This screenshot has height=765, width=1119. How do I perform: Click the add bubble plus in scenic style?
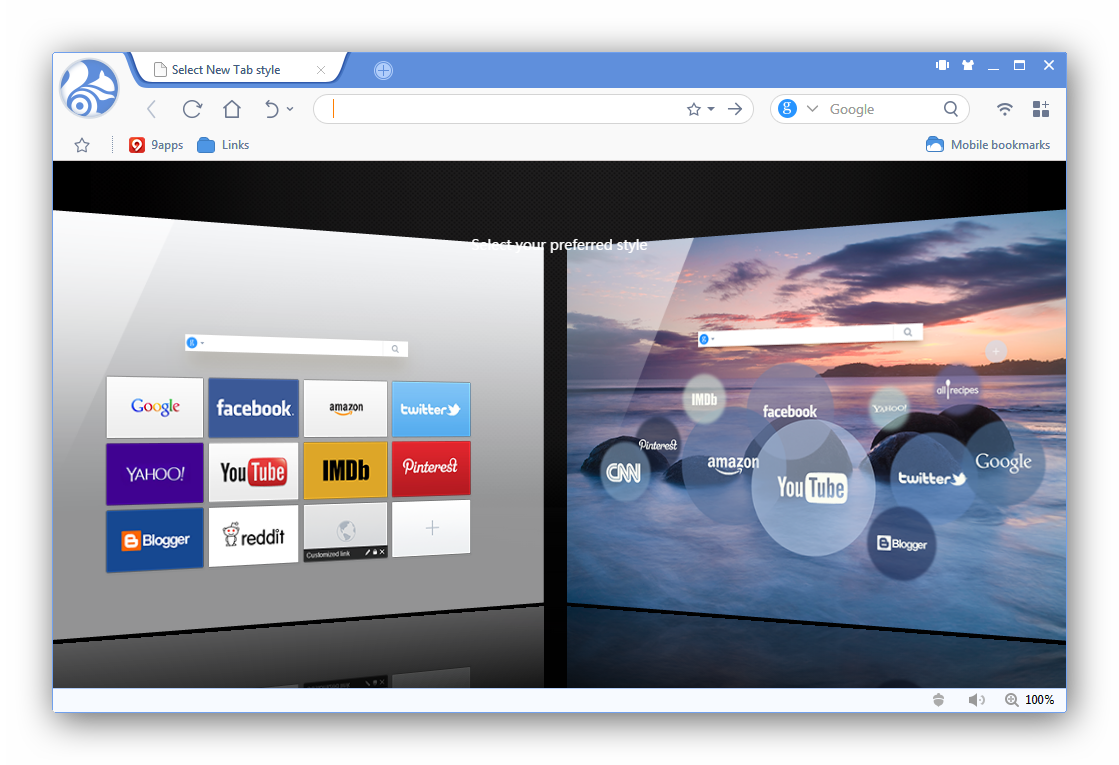click(996, 351)
